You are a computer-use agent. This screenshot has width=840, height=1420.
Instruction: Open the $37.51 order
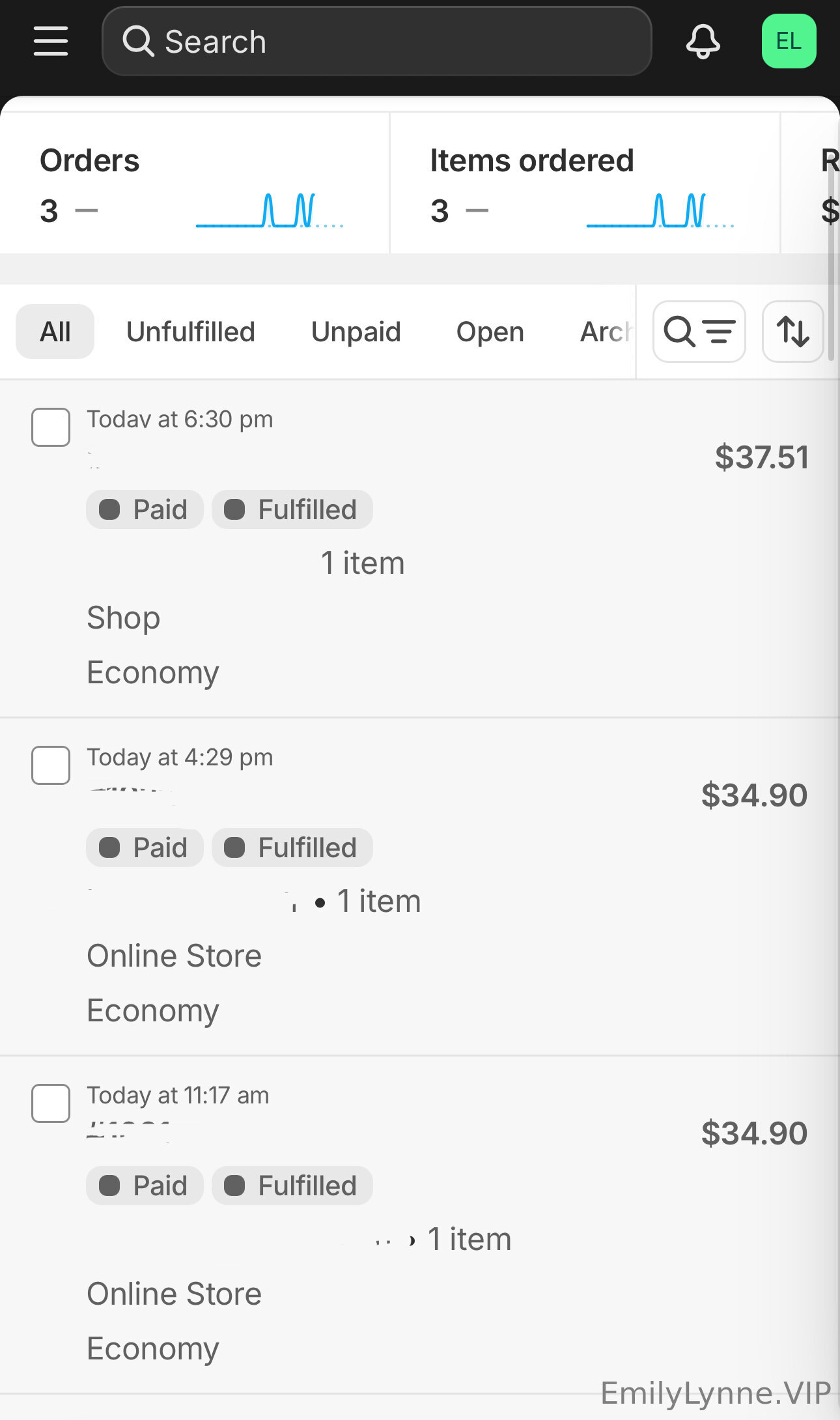click(x=761, y=457)
